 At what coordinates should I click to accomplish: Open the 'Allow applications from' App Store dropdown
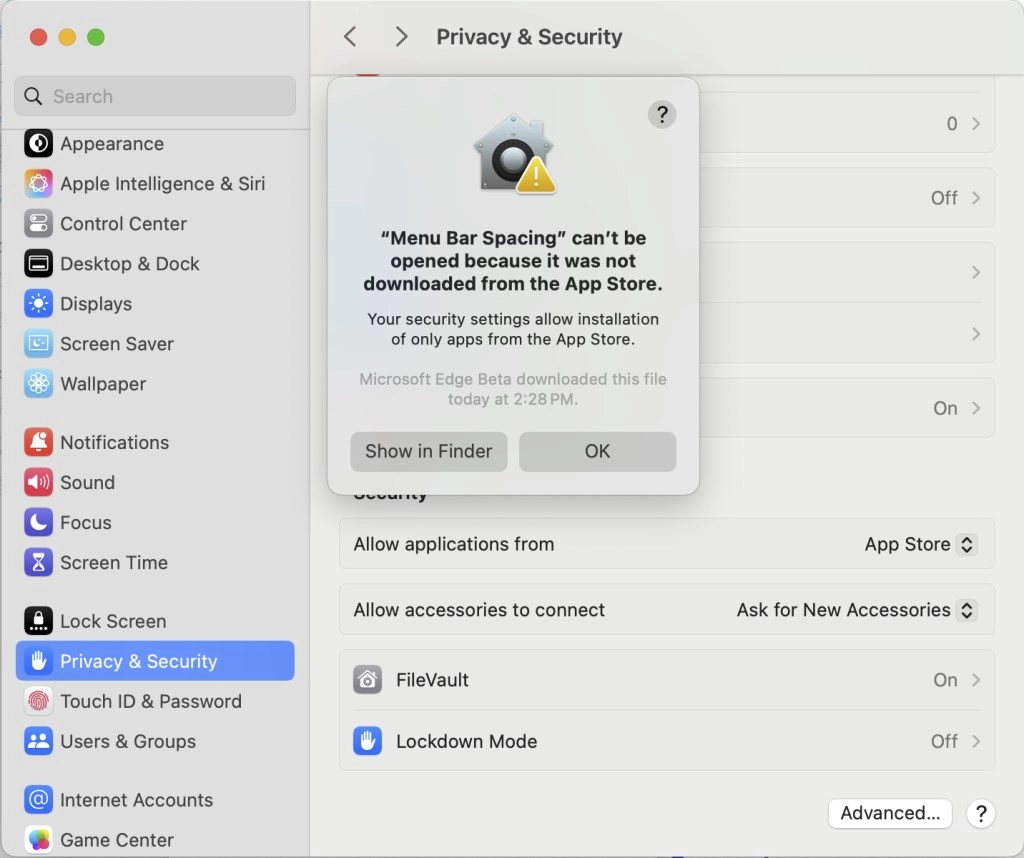click(x=920, y=545)
